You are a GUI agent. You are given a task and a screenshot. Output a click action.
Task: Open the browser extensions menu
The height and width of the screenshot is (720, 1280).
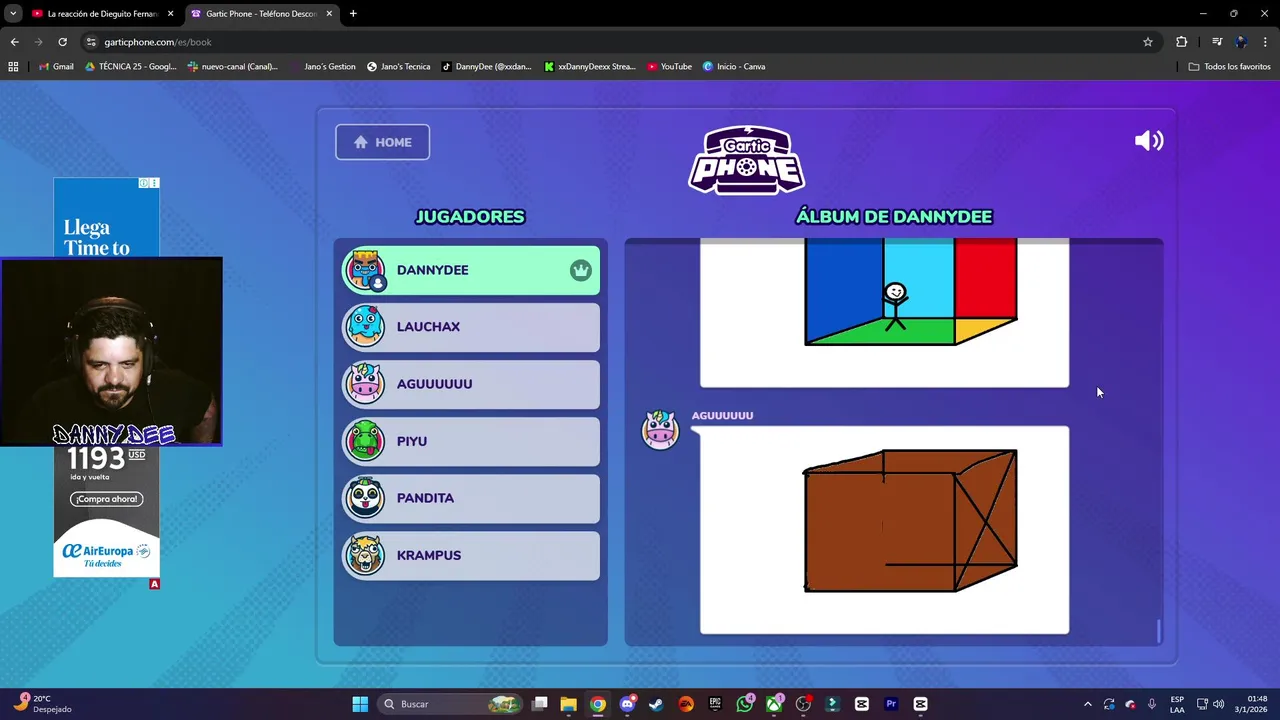[x=1182, y=42]
